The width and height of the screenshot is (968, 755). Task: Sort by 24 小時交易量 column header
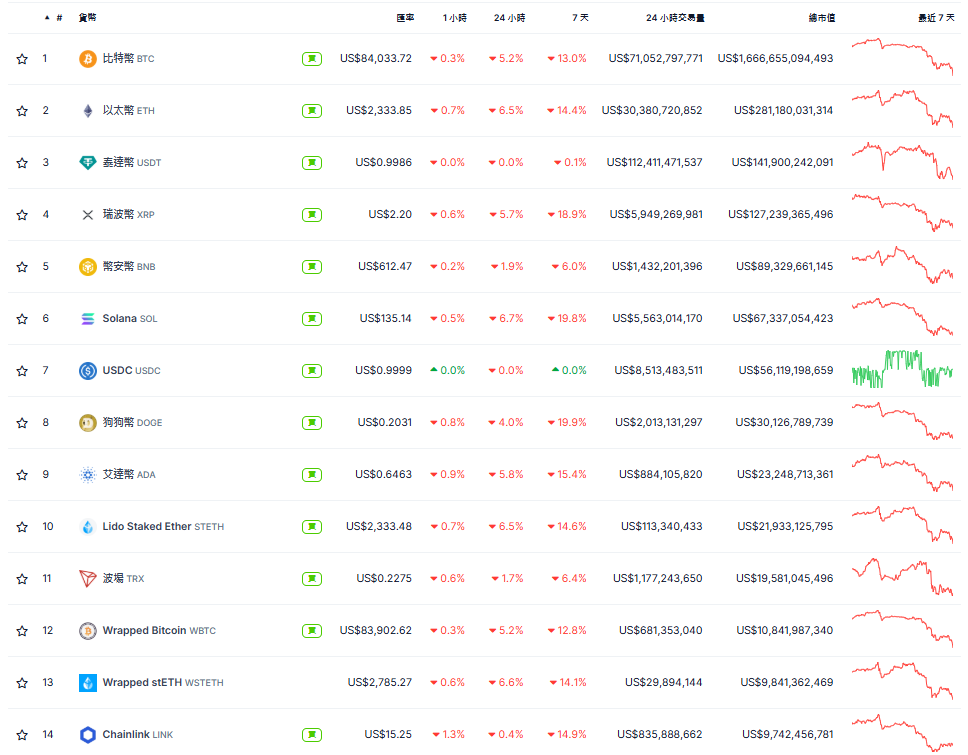coord(675,18)
